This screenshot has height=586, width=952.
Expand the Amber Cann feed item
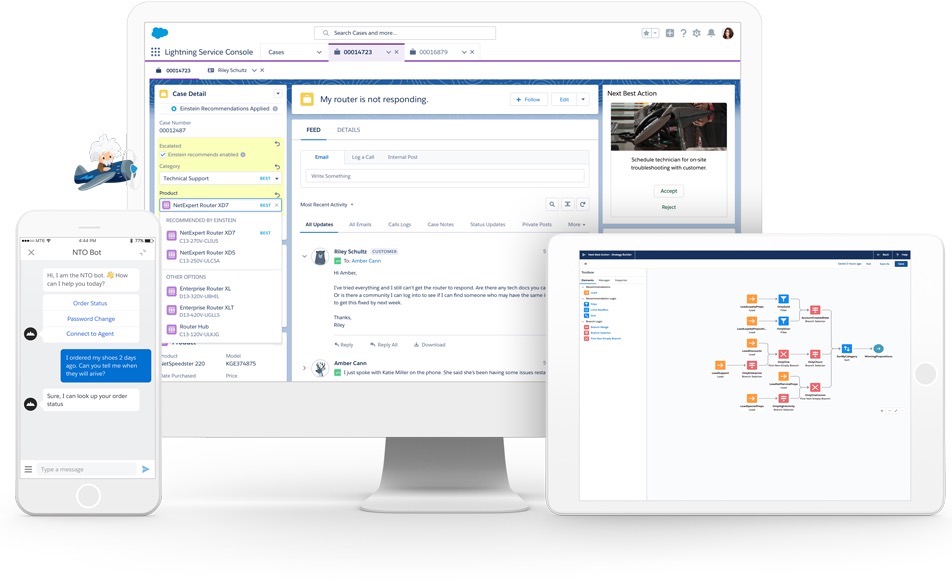coord(305,367)
